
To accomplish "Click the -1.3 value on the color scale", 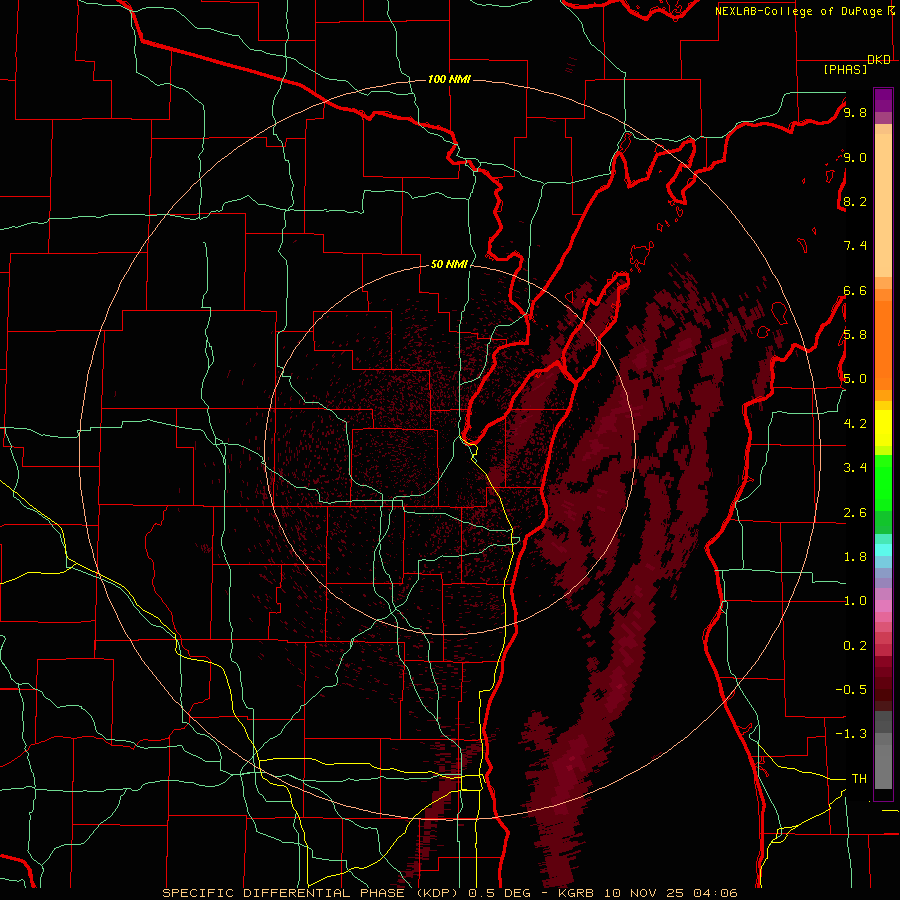I will pos(851,734).
